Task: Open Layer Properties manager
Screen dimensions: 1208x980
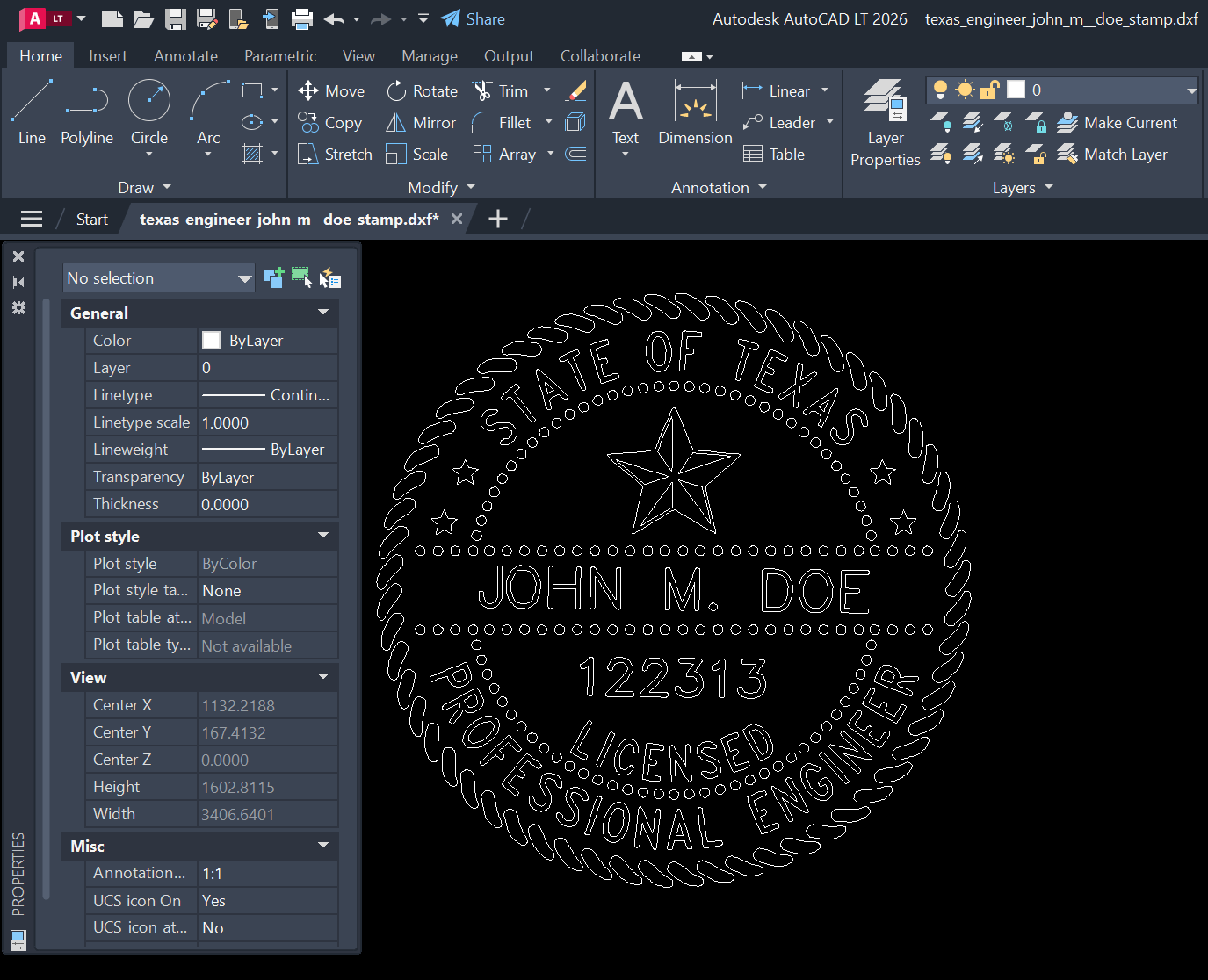Action: (885, 123)
